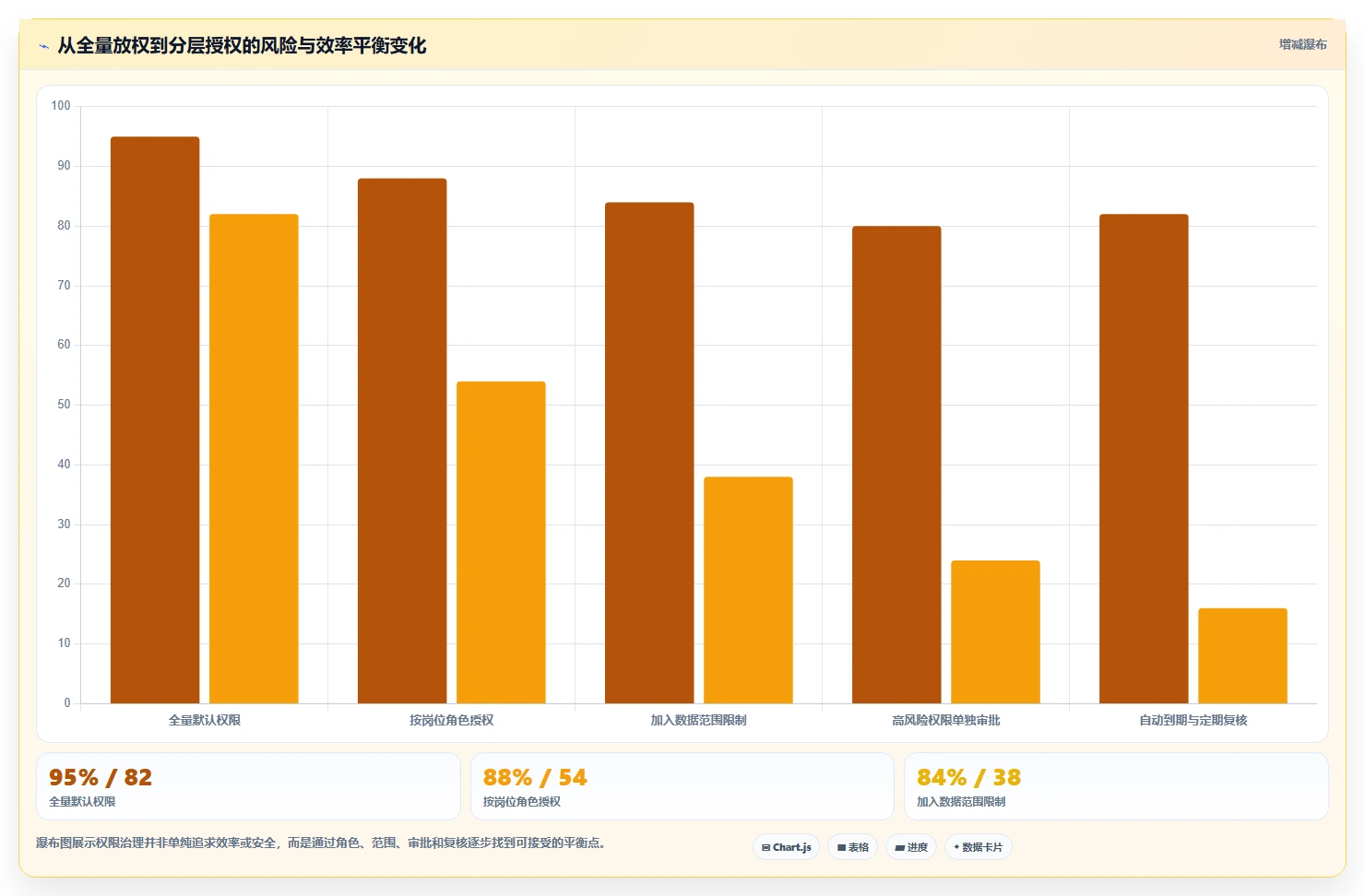Click the dark brown bar for 高风险权限单独审批
The image size is (1365, 896).
(896, 465)
